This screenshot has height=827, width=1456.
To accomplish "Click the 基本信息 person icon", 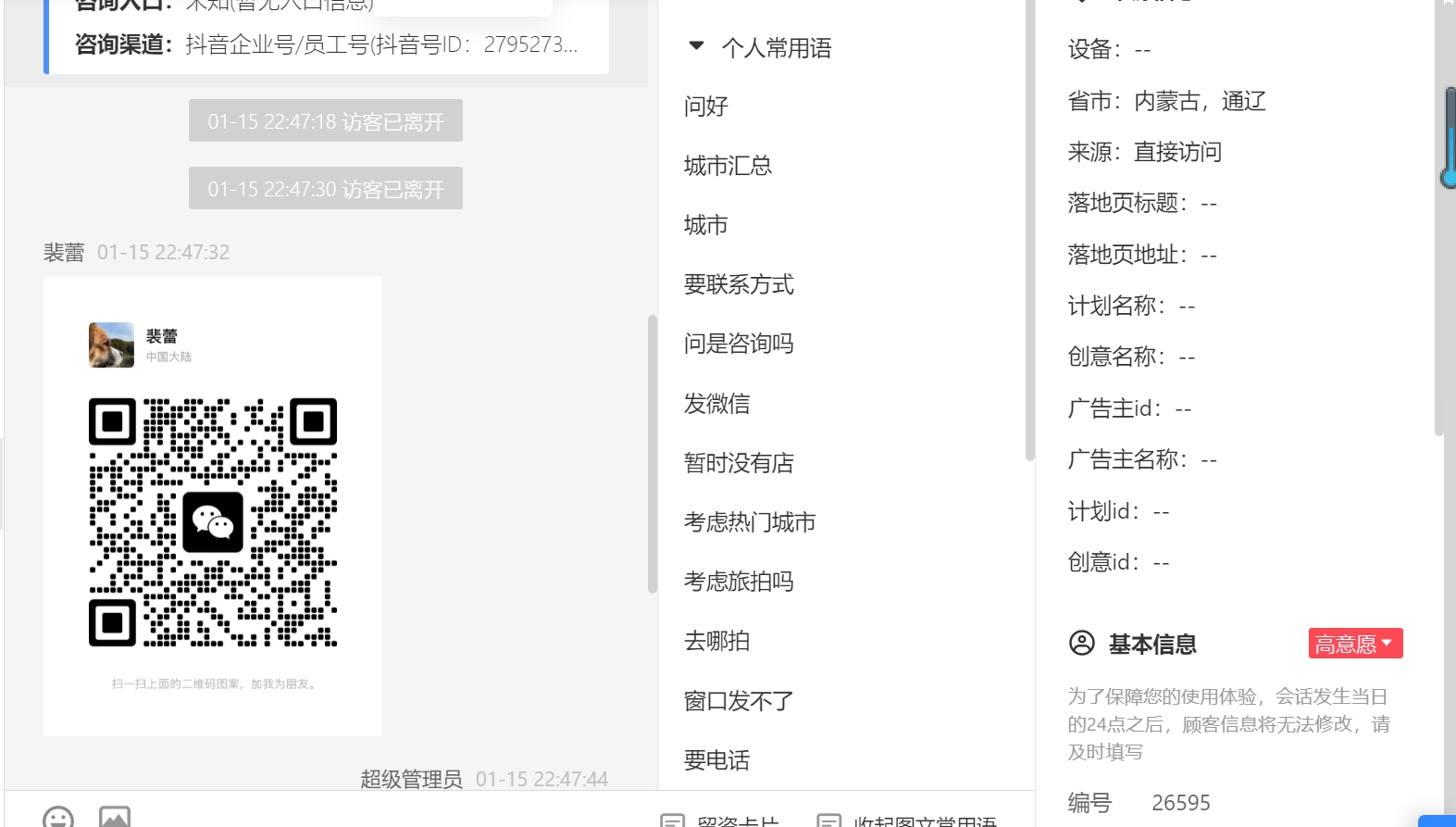I will pos(1082,643).
